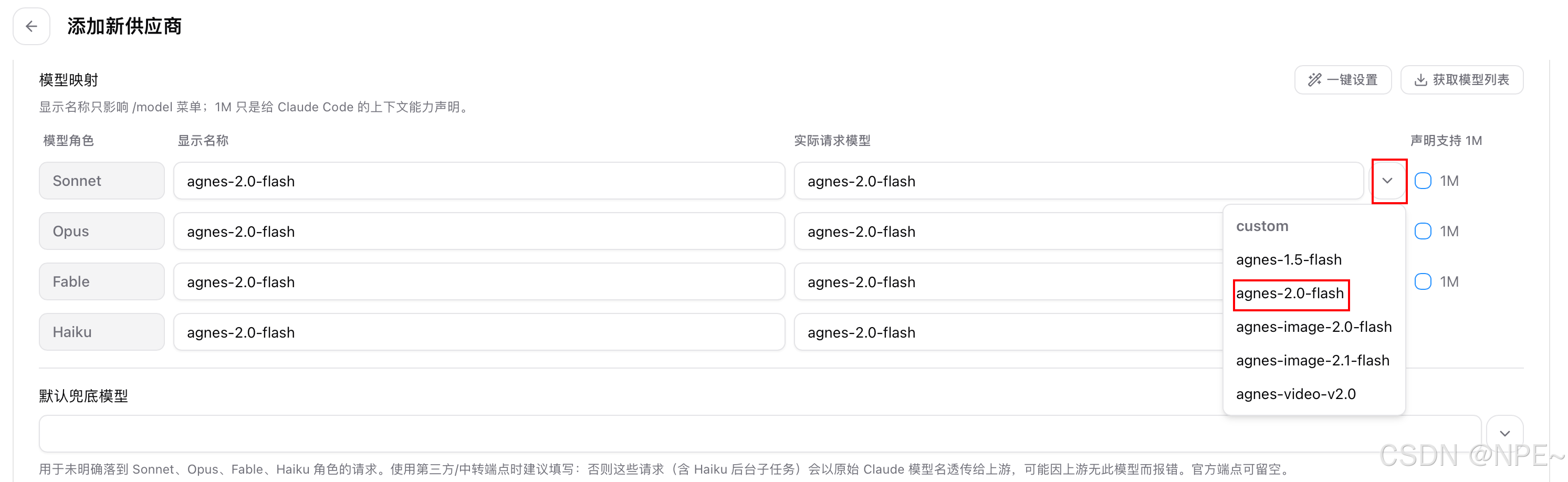
Task: Click the 一键设置 button
Action: (x=1342, y=80)
